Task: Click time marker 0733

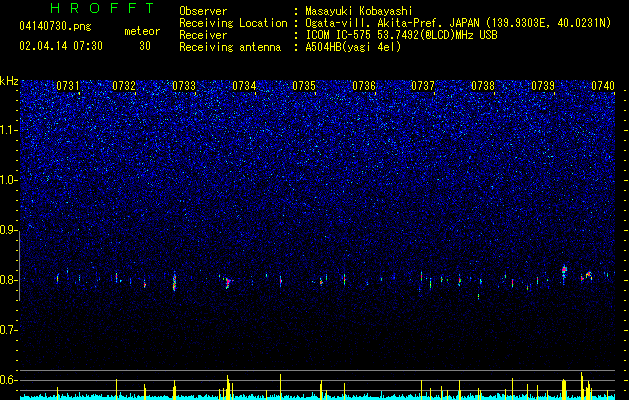Action: [184, 85]
